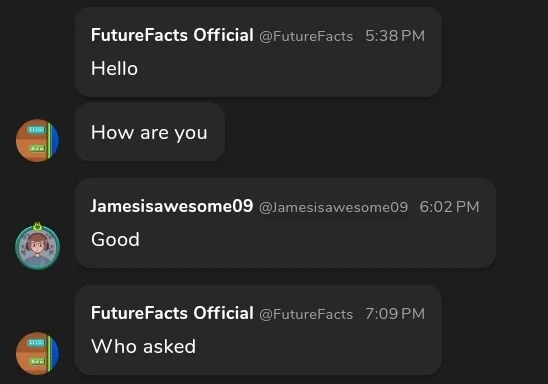Open Jamesisawesome09 display name

click(x=172, y=206)
